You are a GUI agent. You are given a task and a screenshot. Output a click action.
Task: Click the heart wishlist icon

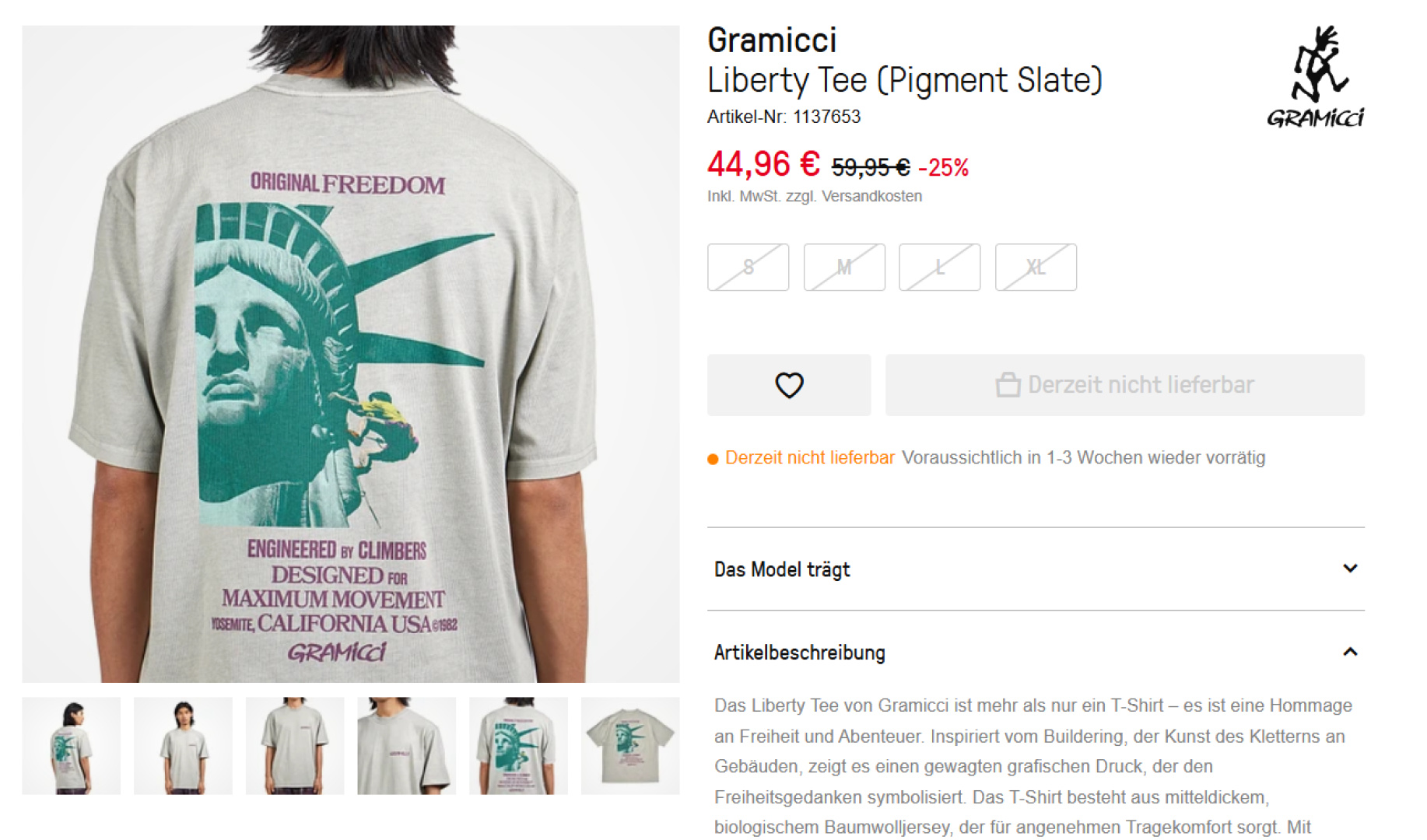[x=789, y=385]
